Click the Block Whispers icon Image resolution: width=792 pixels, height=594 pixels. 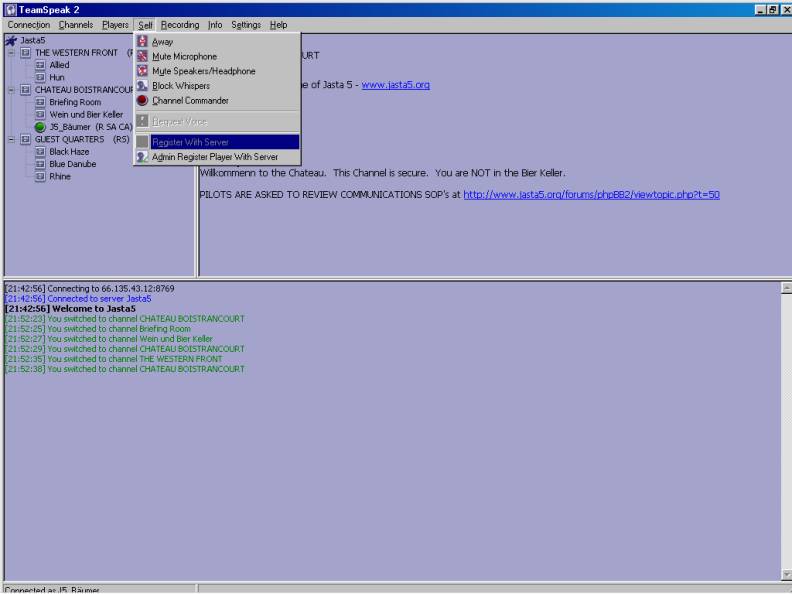(x=143, y=86)
